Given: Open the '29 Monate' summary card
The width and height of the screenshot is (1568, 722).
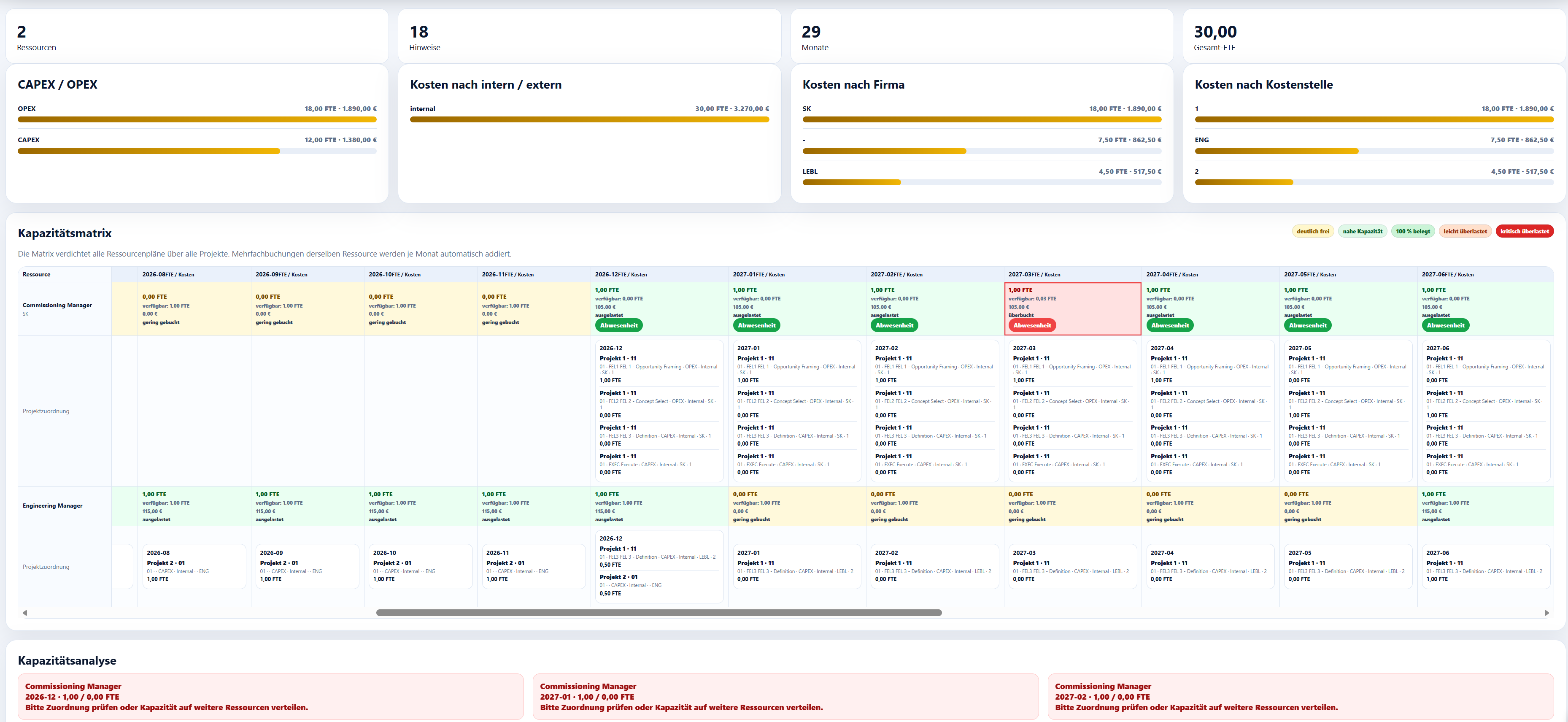Looking at the screenshot, I should (x=982, y=37).
